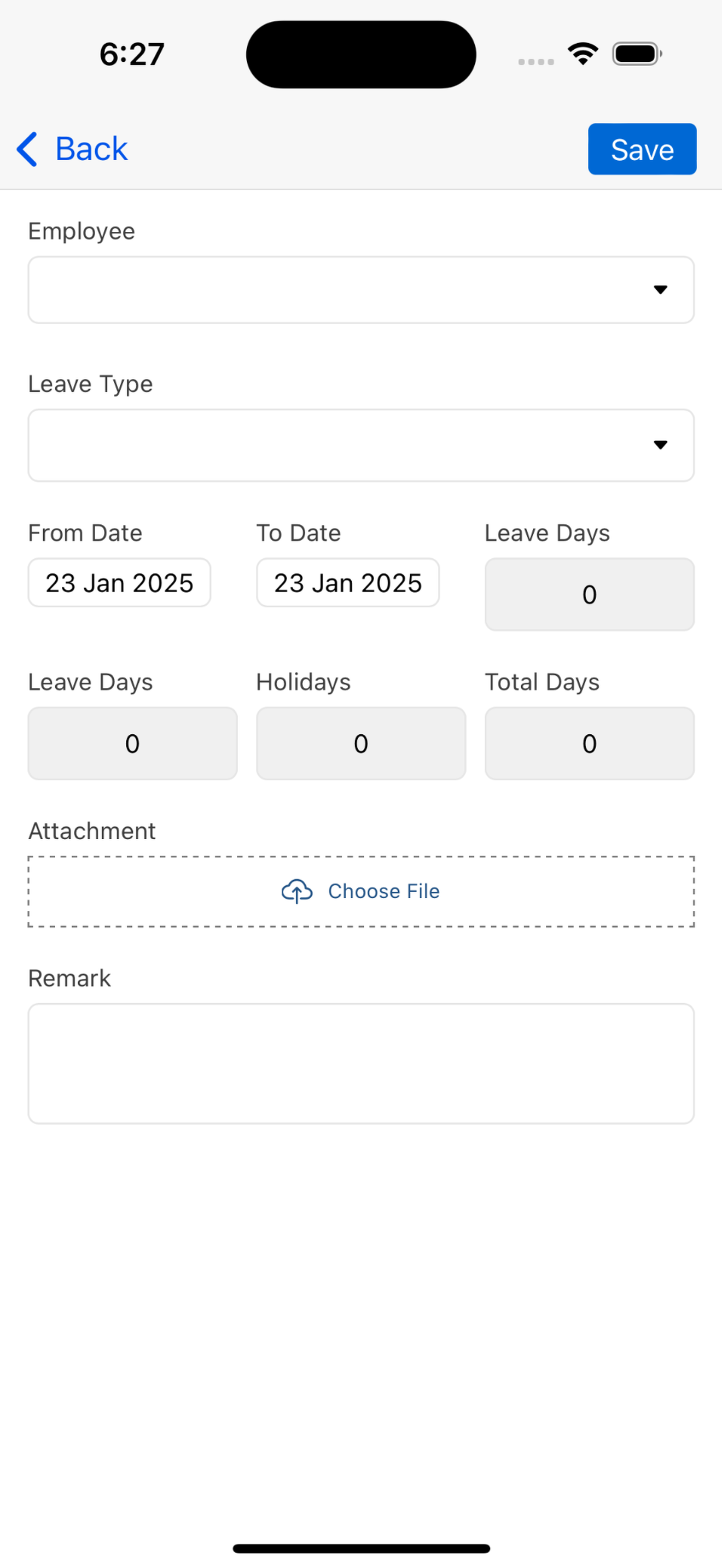Click the cloud upload icon
This screenshot has height=1568, width=722.
[296, 892]
